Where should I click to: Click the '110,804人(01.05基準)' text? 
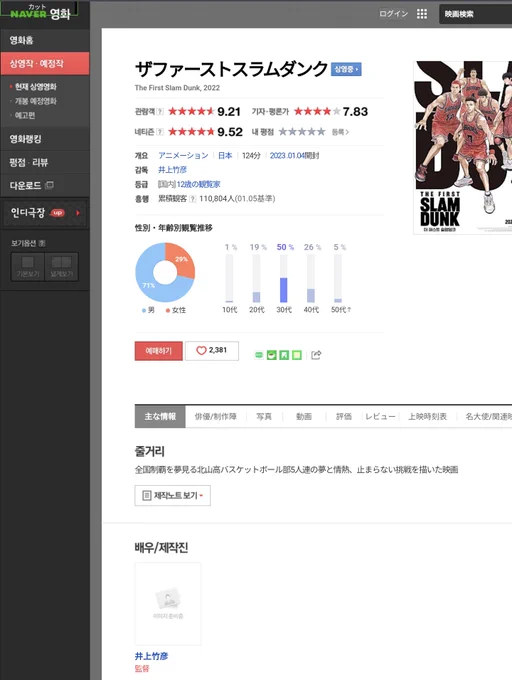[237, 199]
